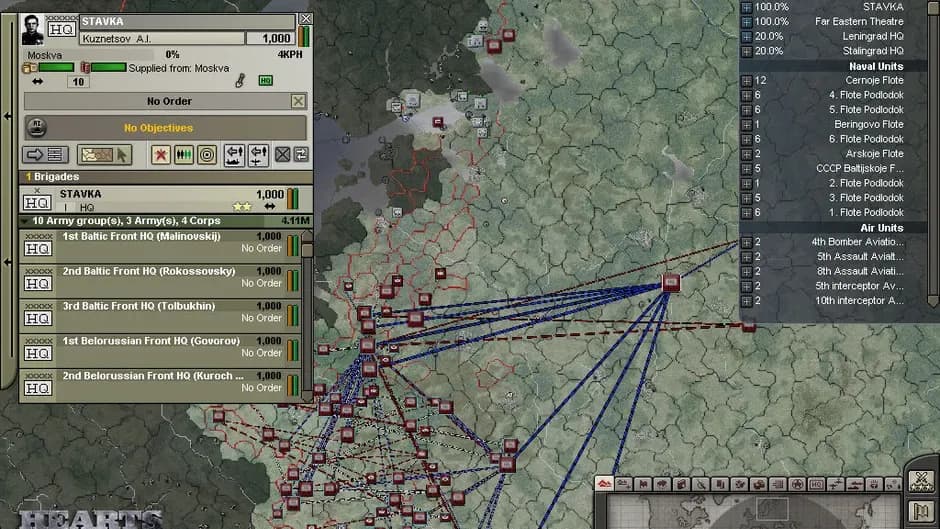Switch to second map mode tab

pyautogui.click(x=623, y=484)
